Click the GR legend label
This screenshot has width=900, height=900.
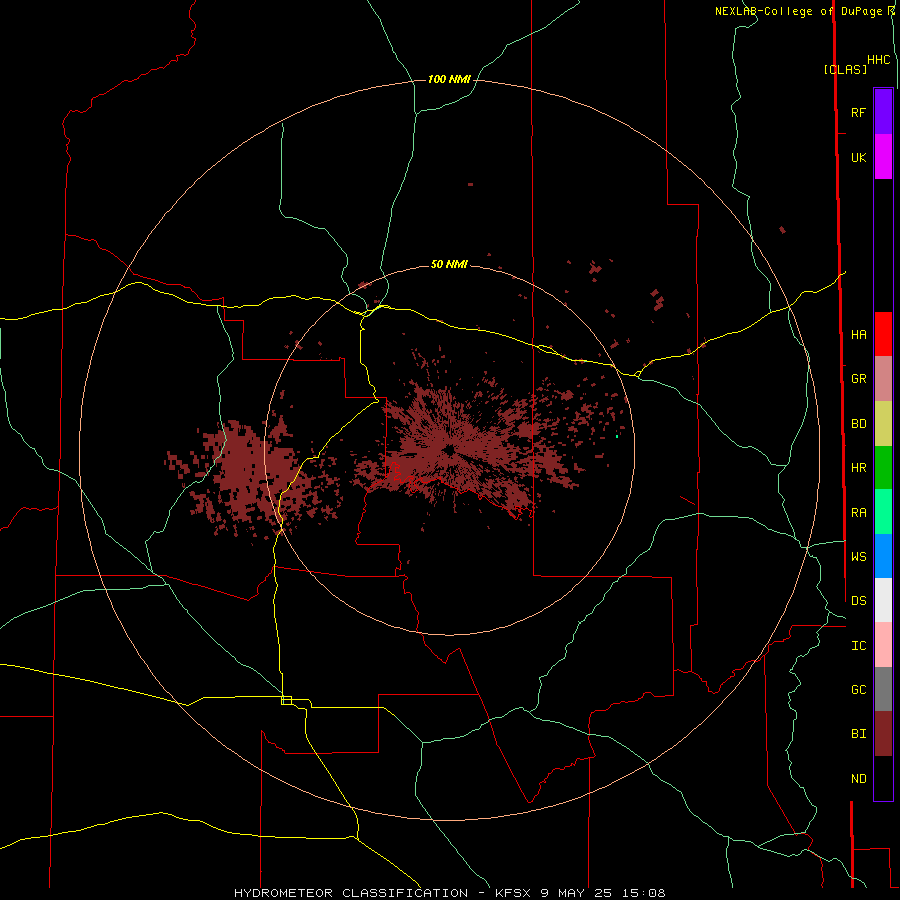[858, 379]
